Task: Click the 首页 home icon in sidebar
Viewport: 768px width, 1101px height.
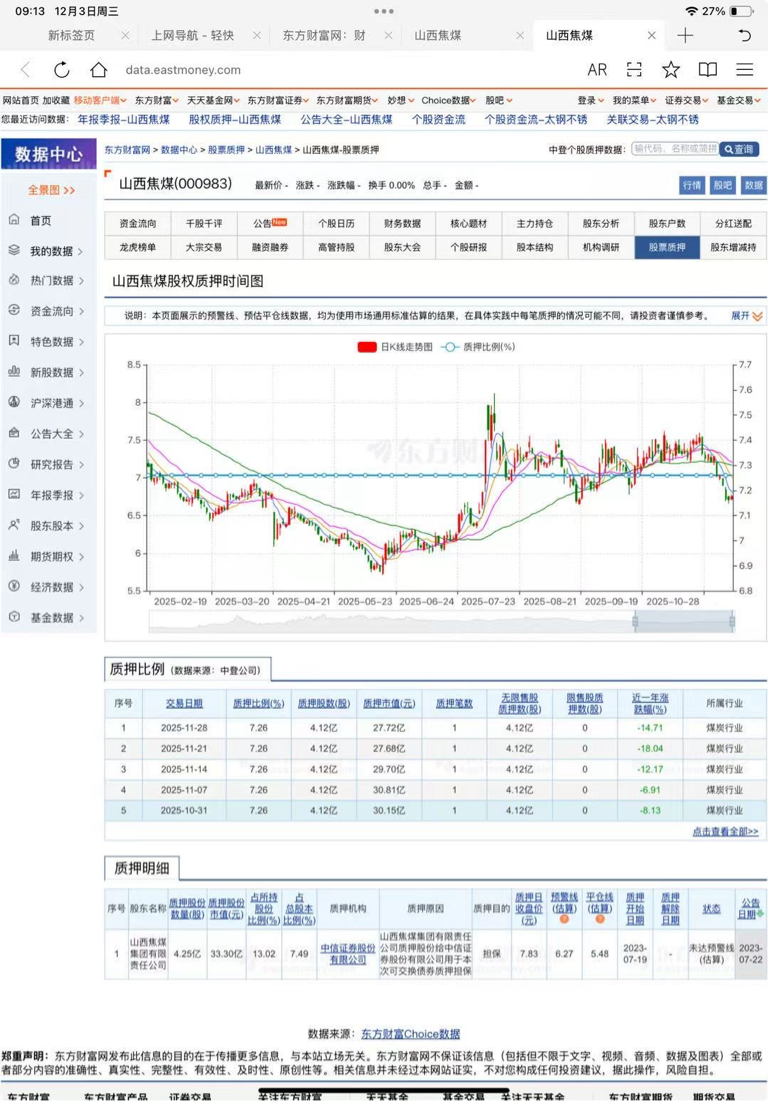Action: (14, 220)
